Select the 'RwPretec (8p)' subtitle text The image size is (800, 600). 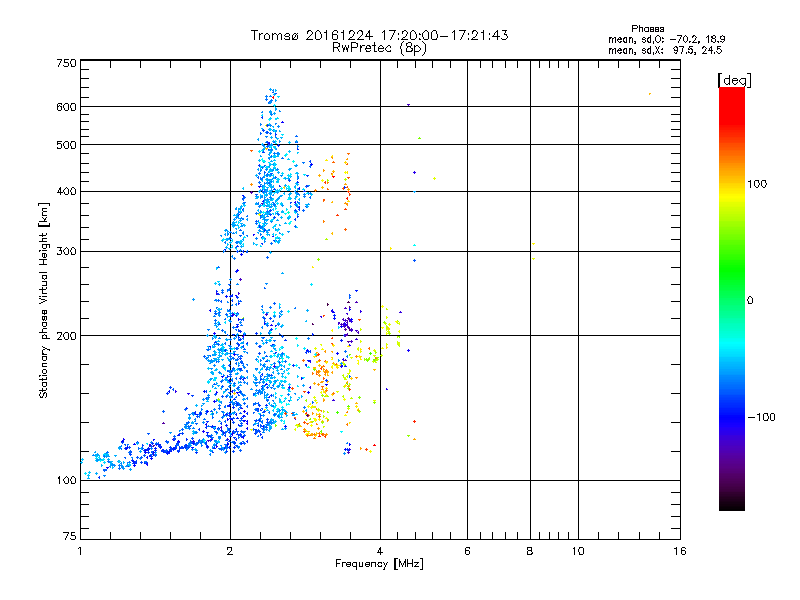379,48
